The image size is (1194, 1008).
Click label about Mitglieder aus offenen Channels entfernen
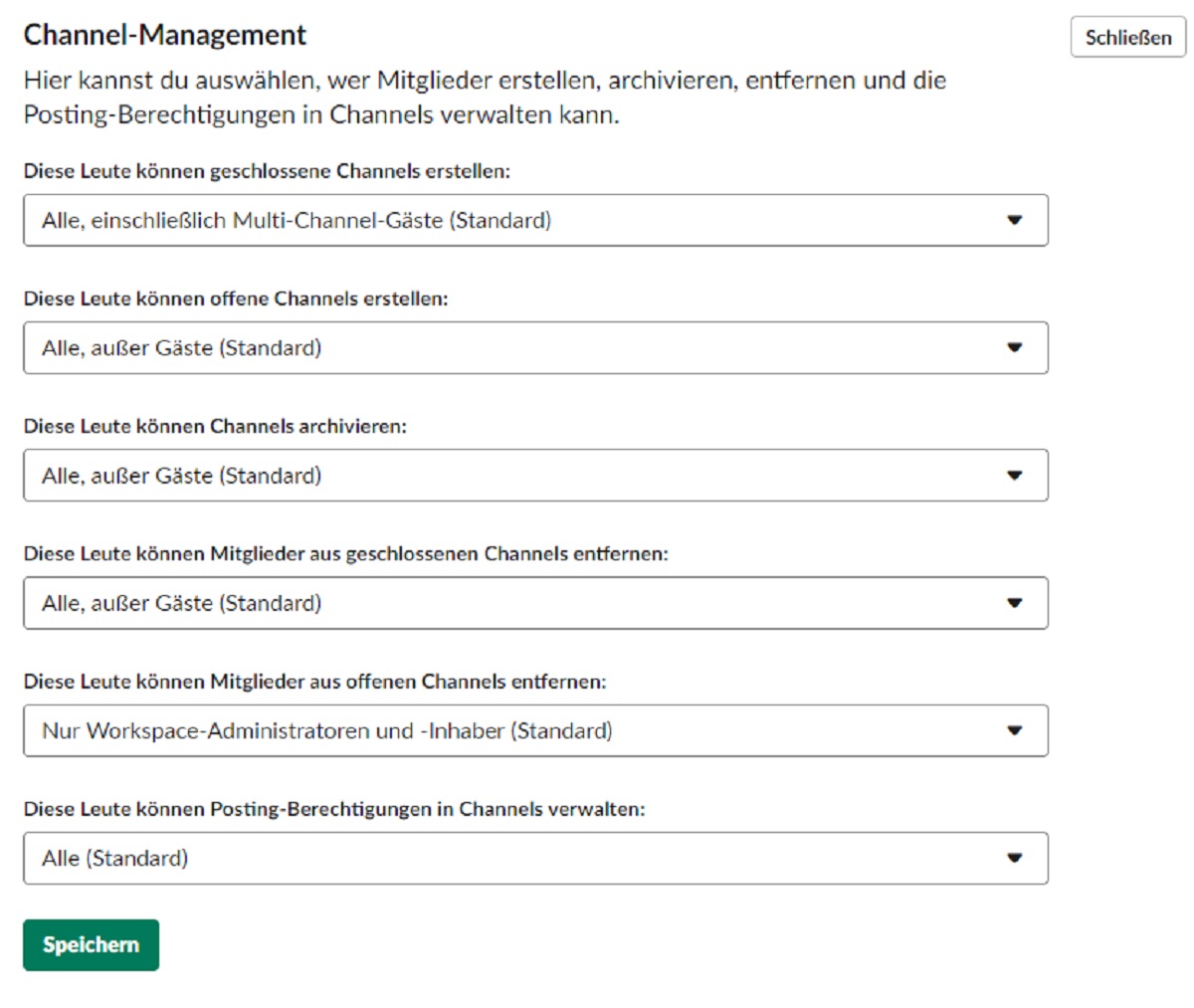(314, 682)
